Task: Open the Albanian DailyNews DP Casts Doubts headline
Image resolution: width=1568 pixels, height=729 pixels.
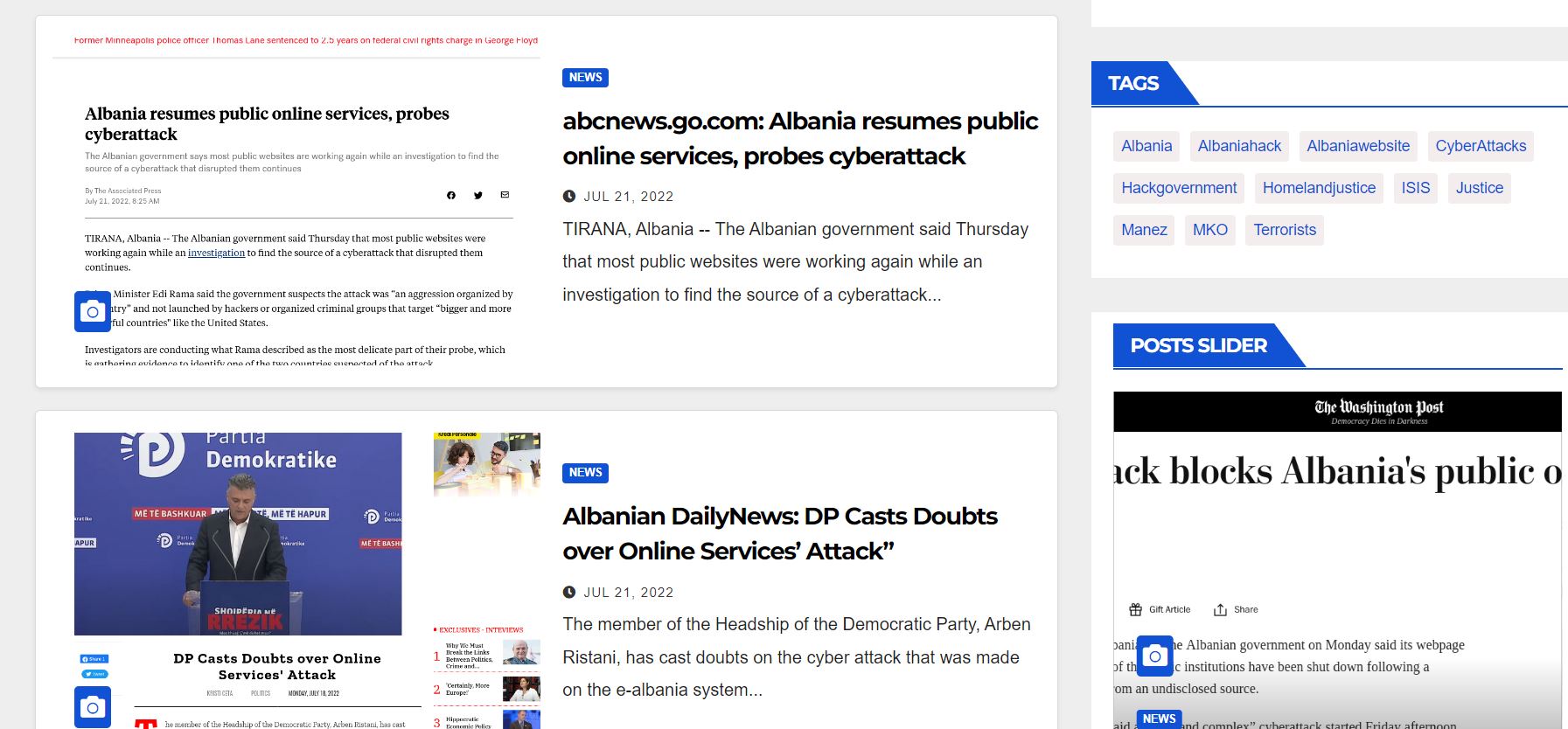Action: point(779,533)
